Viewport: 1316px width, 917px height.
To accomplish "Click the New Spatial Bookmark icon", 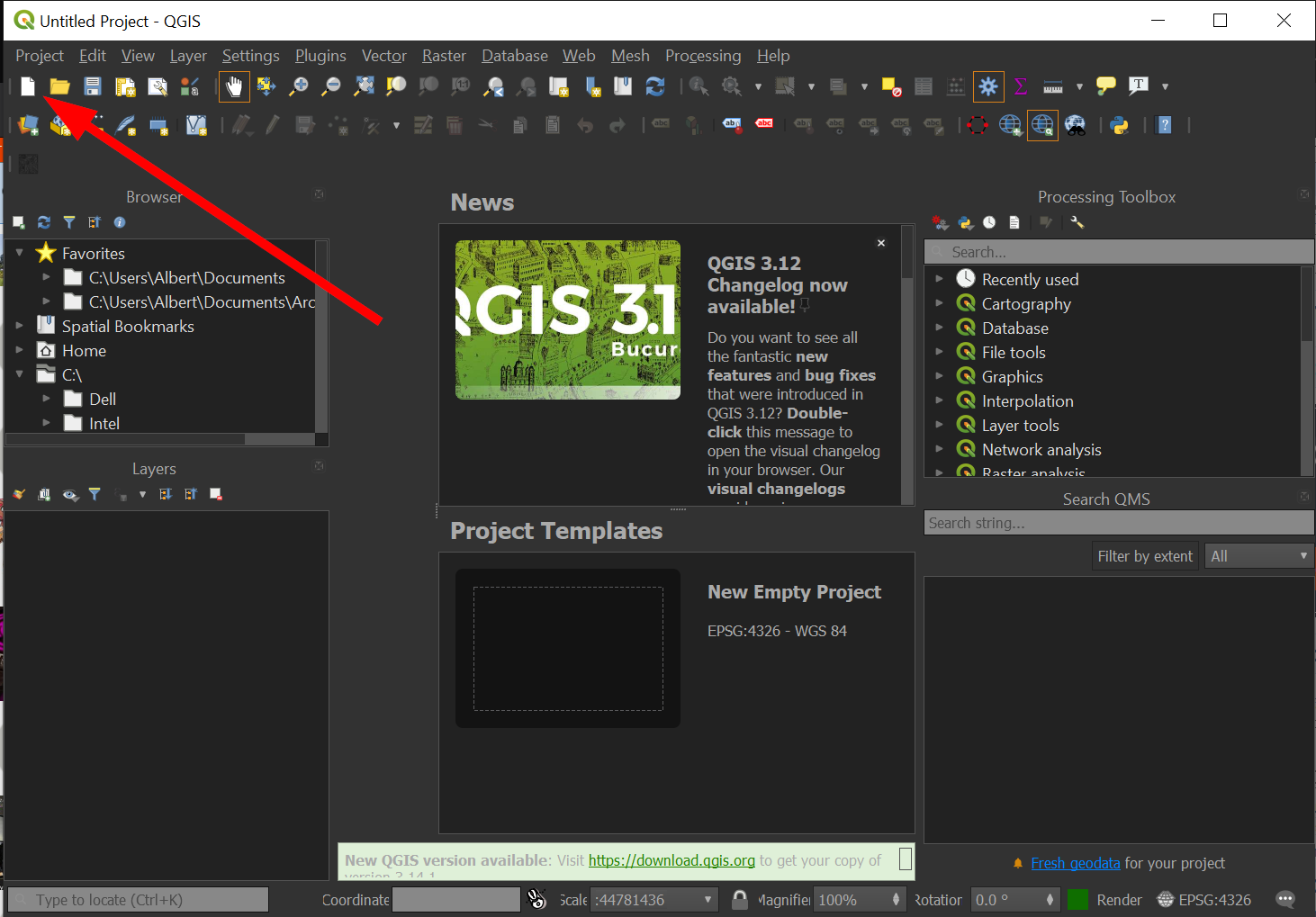I will pyautogui.click(x=591, y=86).
